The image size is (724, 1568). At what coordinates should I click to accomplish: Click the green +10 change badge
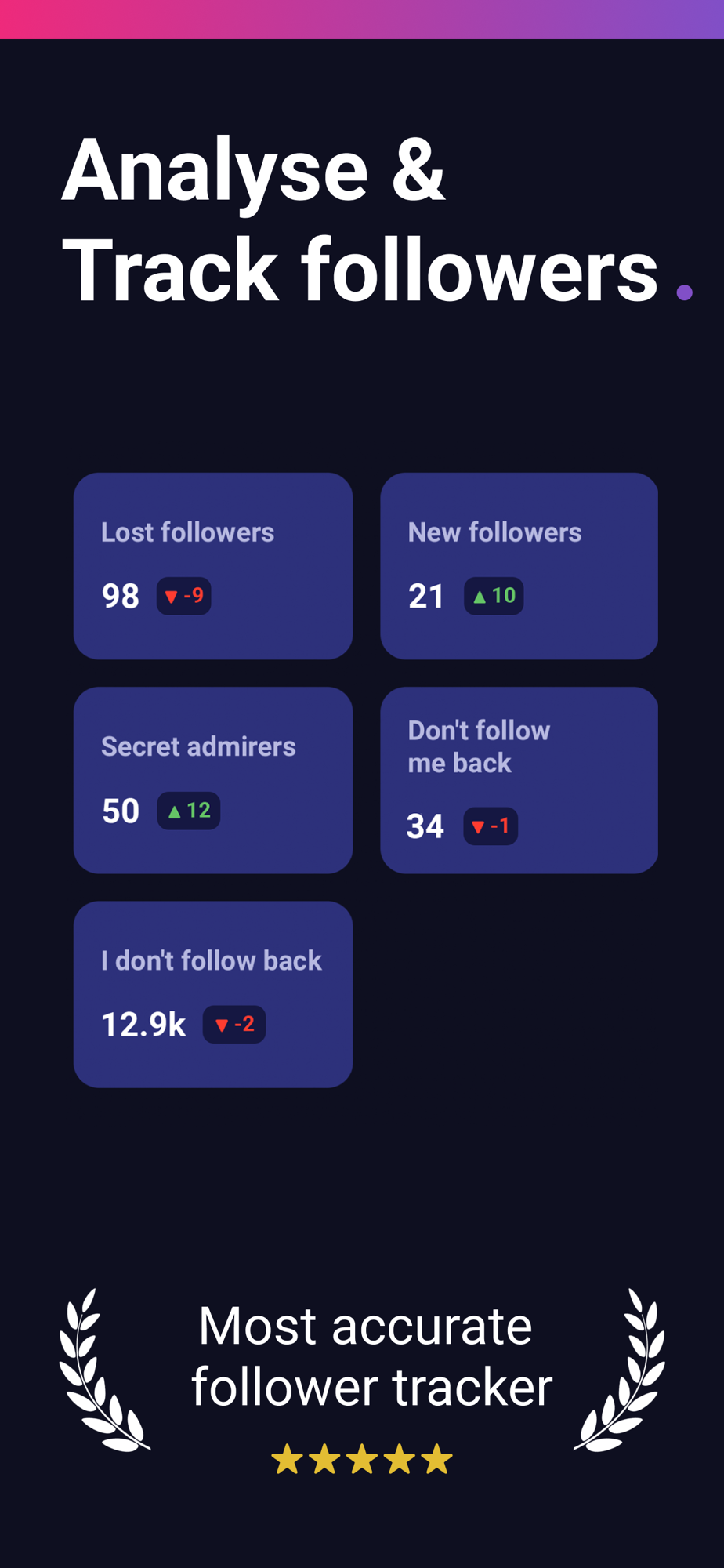494,596
